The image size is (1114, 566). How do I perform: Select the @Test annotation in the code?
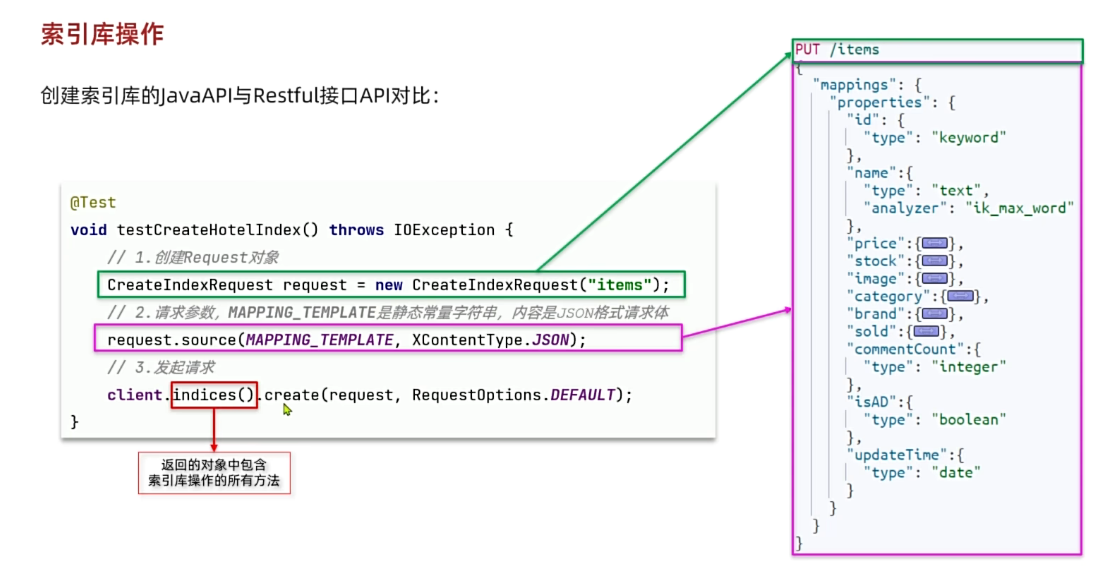pos(93,202)
